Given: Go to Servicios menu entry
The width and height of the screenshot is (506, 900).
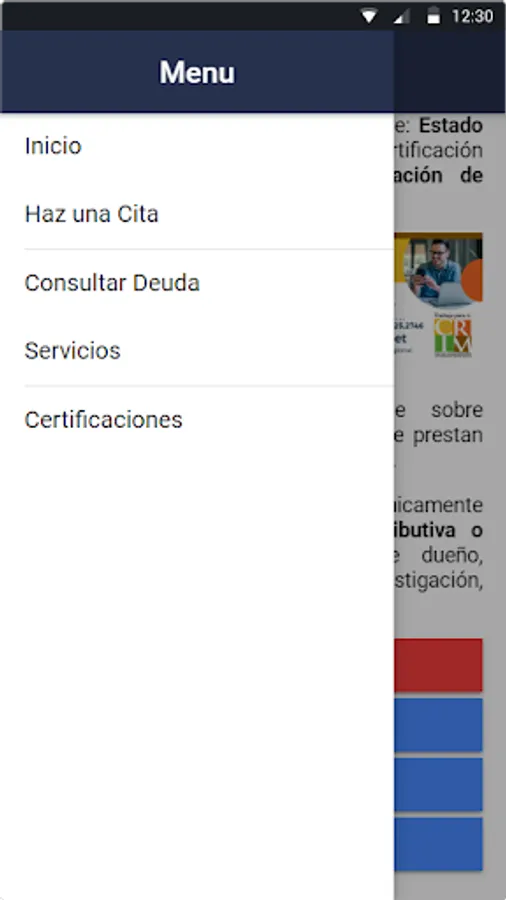Looking at the screenshot, I should [197, 351].
